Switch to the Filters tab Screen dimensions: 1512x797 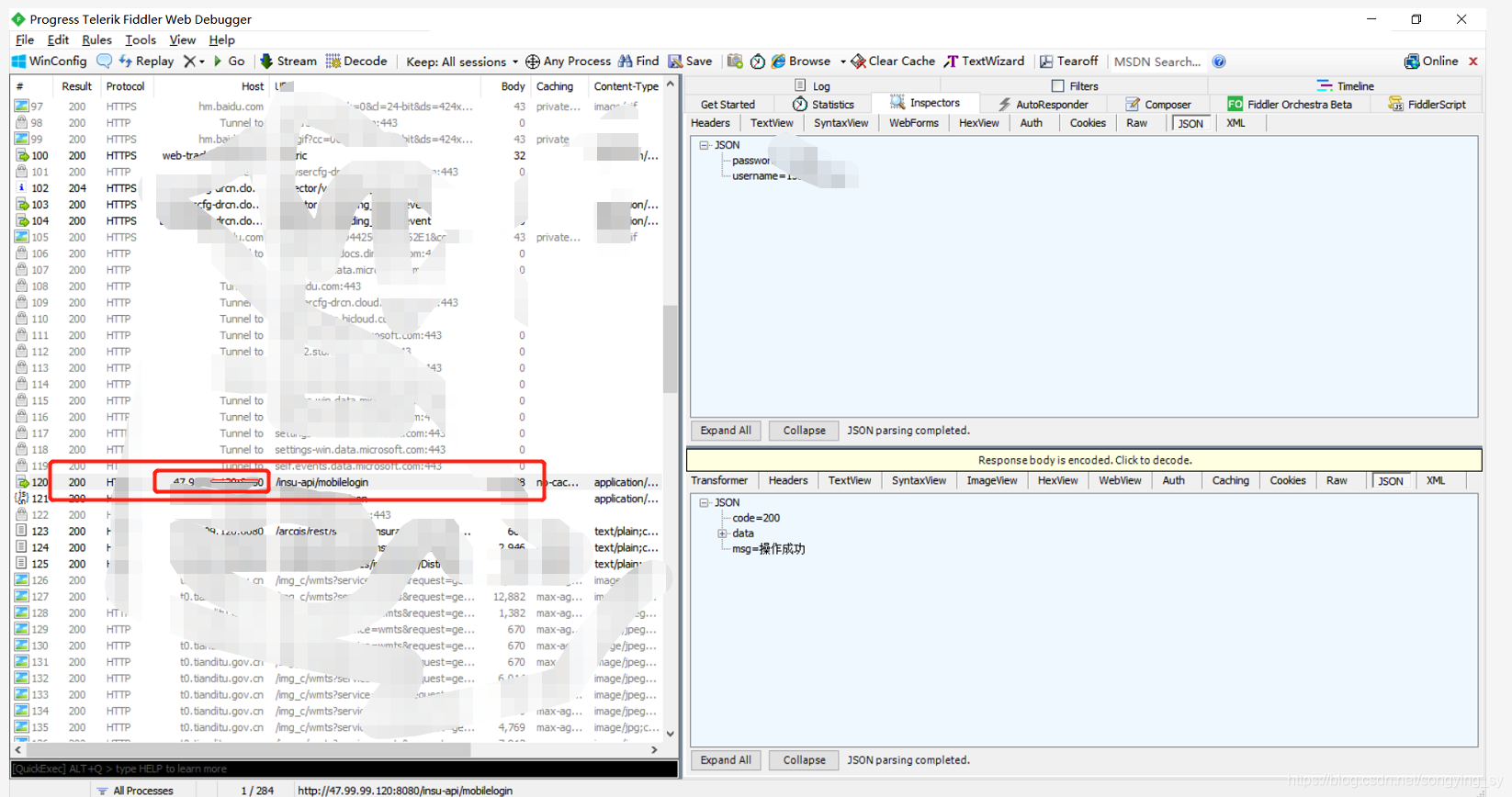tap(1075, 85)
